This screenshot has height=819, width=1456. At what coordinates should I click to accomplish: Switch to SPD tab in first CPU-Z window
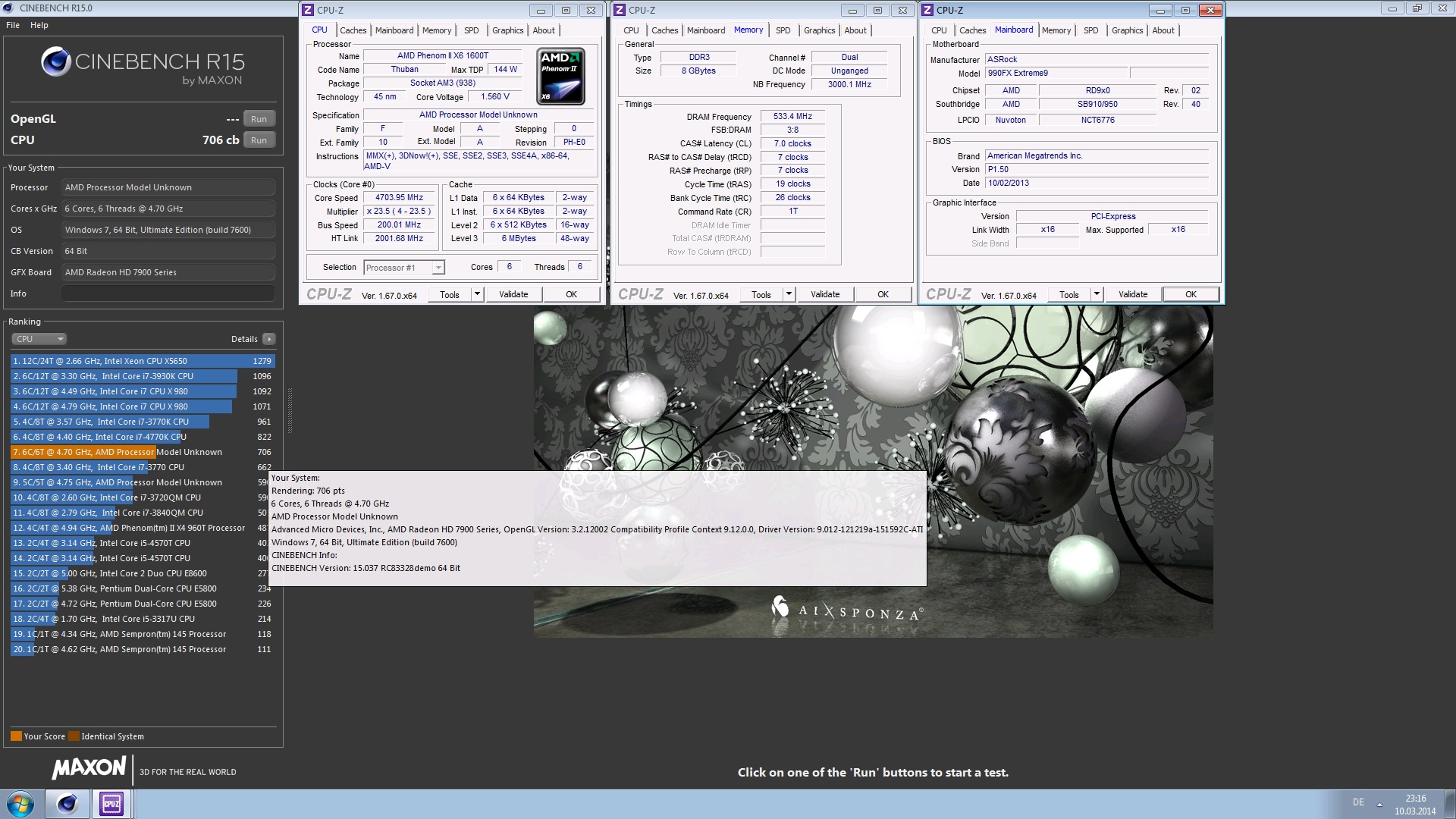coord(472,30)
